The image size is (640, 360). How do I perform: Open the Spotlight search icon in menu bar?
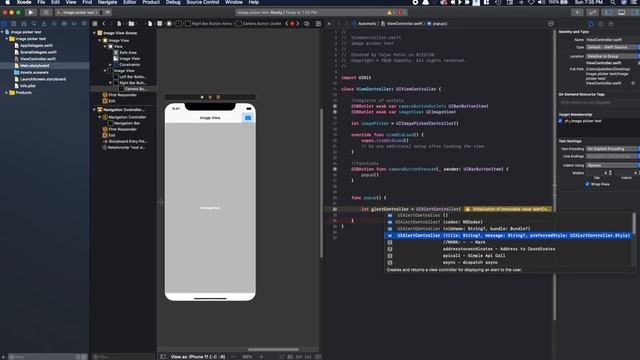coord(613,2)
